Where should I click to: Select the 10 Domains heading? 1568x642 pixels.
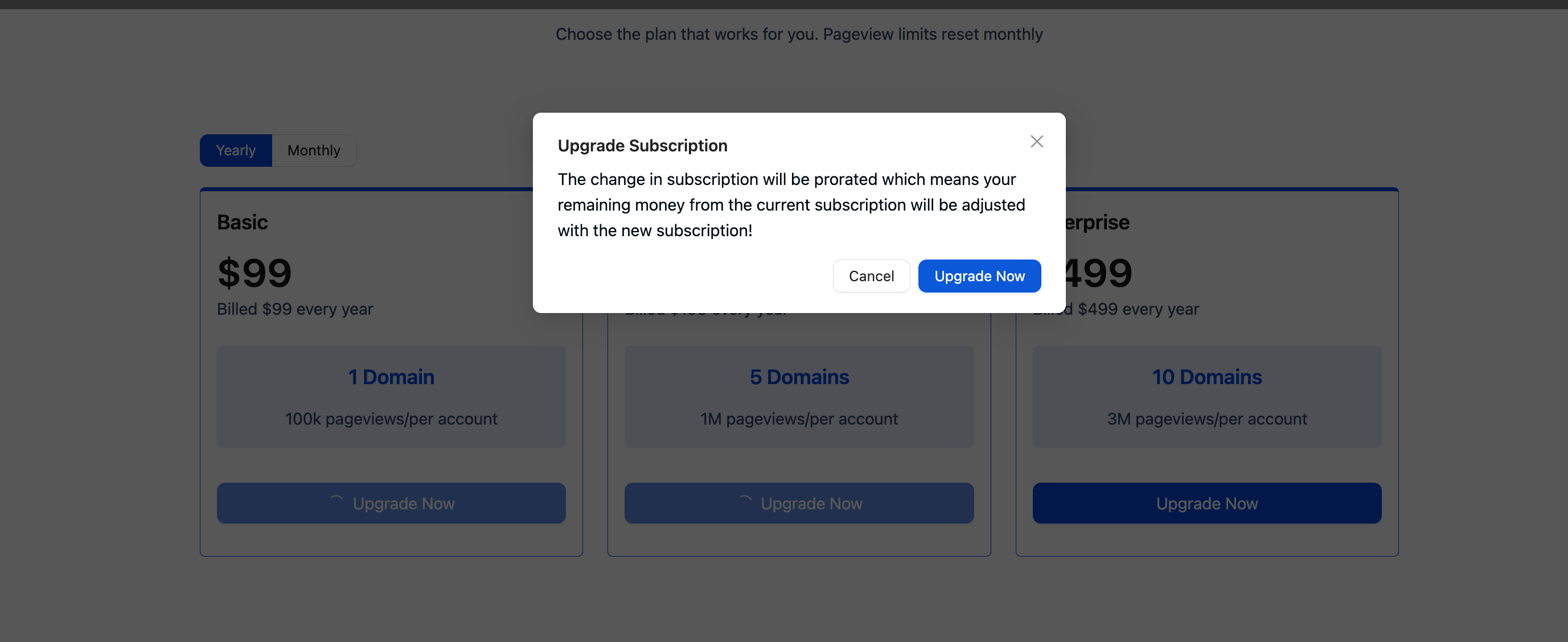pyautogui.click(x=1206, y=377)
